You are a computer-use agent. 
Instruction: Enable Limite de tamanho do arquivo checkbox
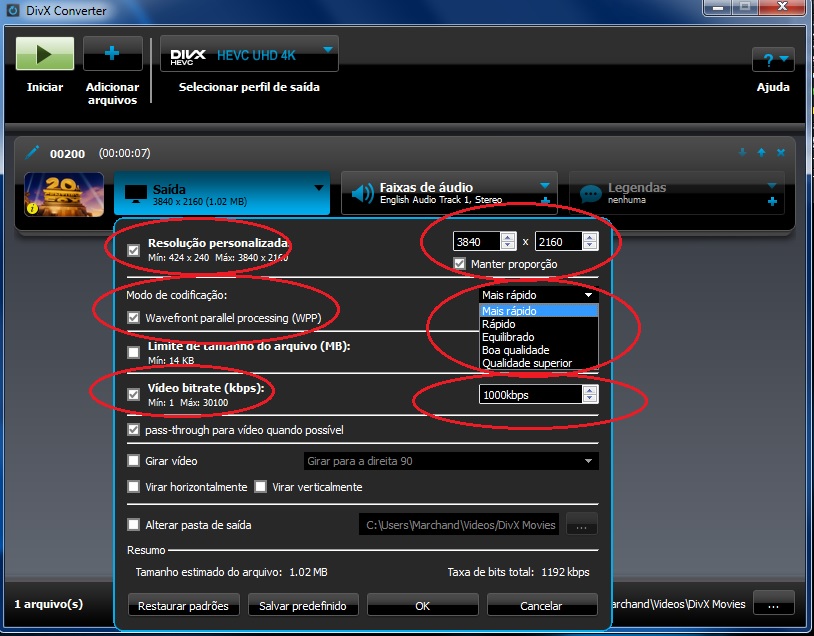pyautogui.click(x=133, y=353)
